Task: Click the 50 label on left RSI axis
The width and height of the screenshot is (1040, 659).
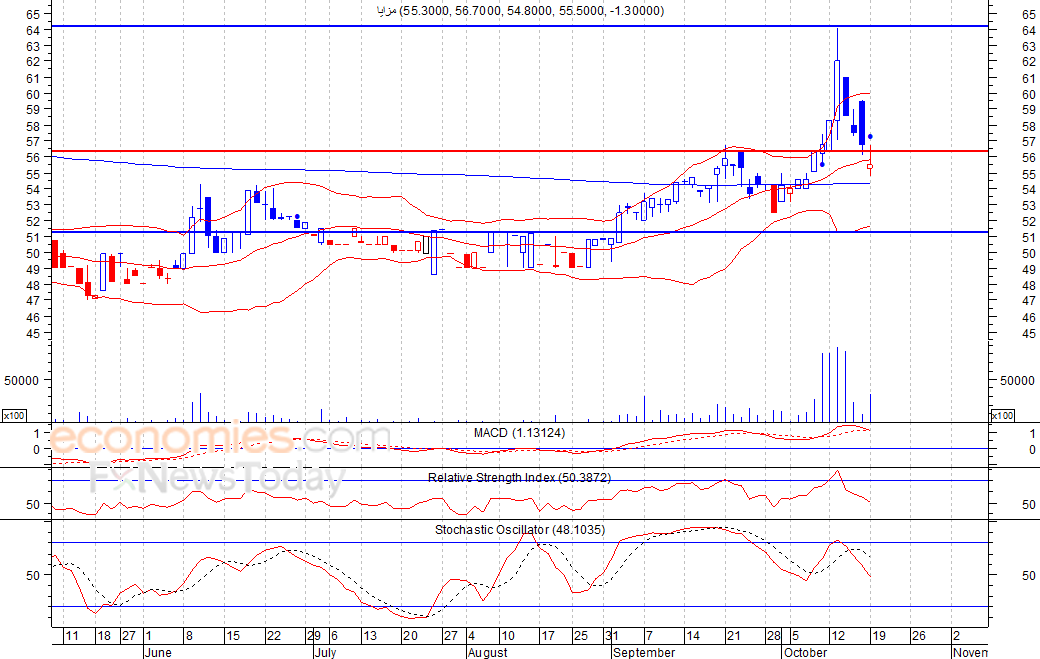Action: coord(33,505)
